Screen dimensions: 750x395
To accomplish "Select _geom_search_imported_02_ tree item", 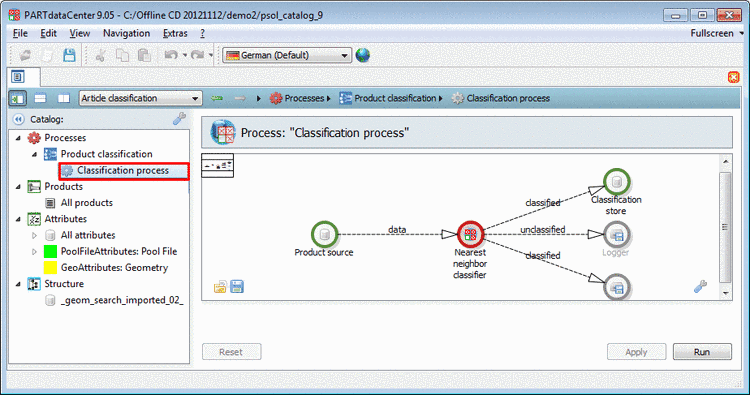I will (121, 300).
